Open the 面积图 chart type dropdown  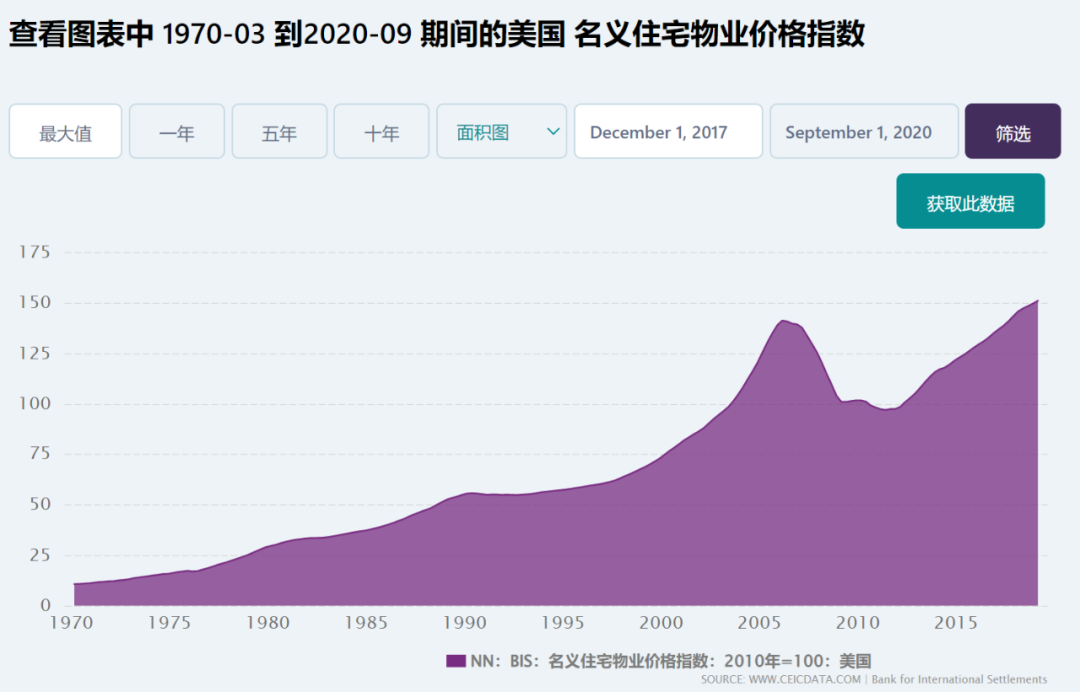[501, 132]
